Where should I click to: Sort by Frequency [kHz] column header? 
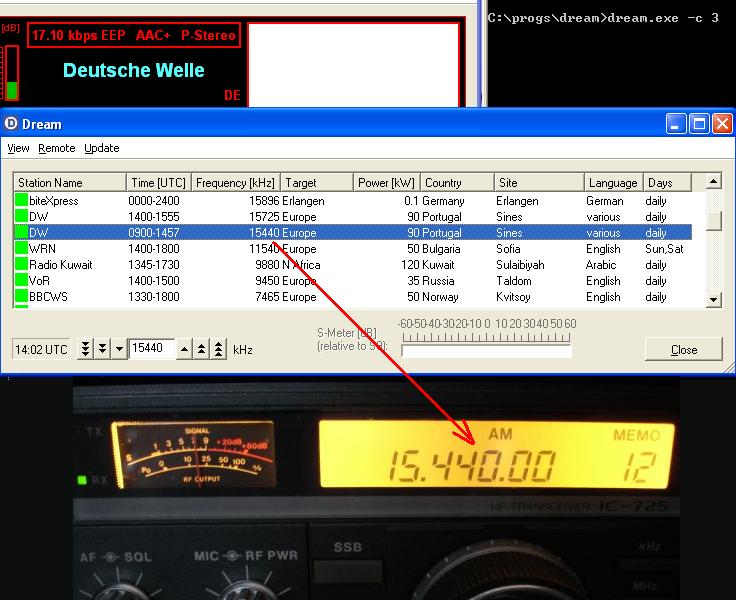[236, 183]
